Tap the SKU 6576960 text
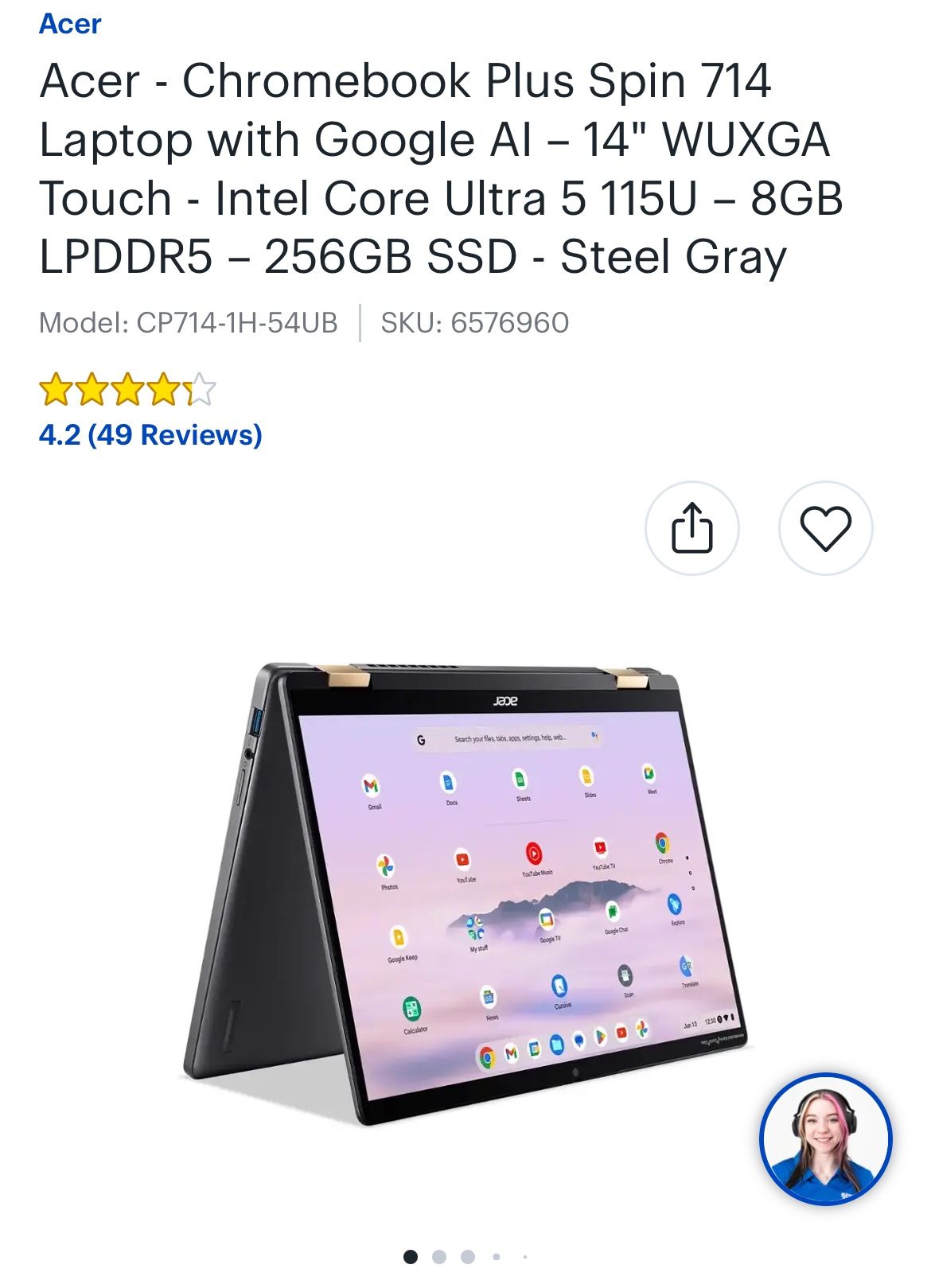This screenshot has width=931, height=1288. pyautogui.click(x=475, y=323)
